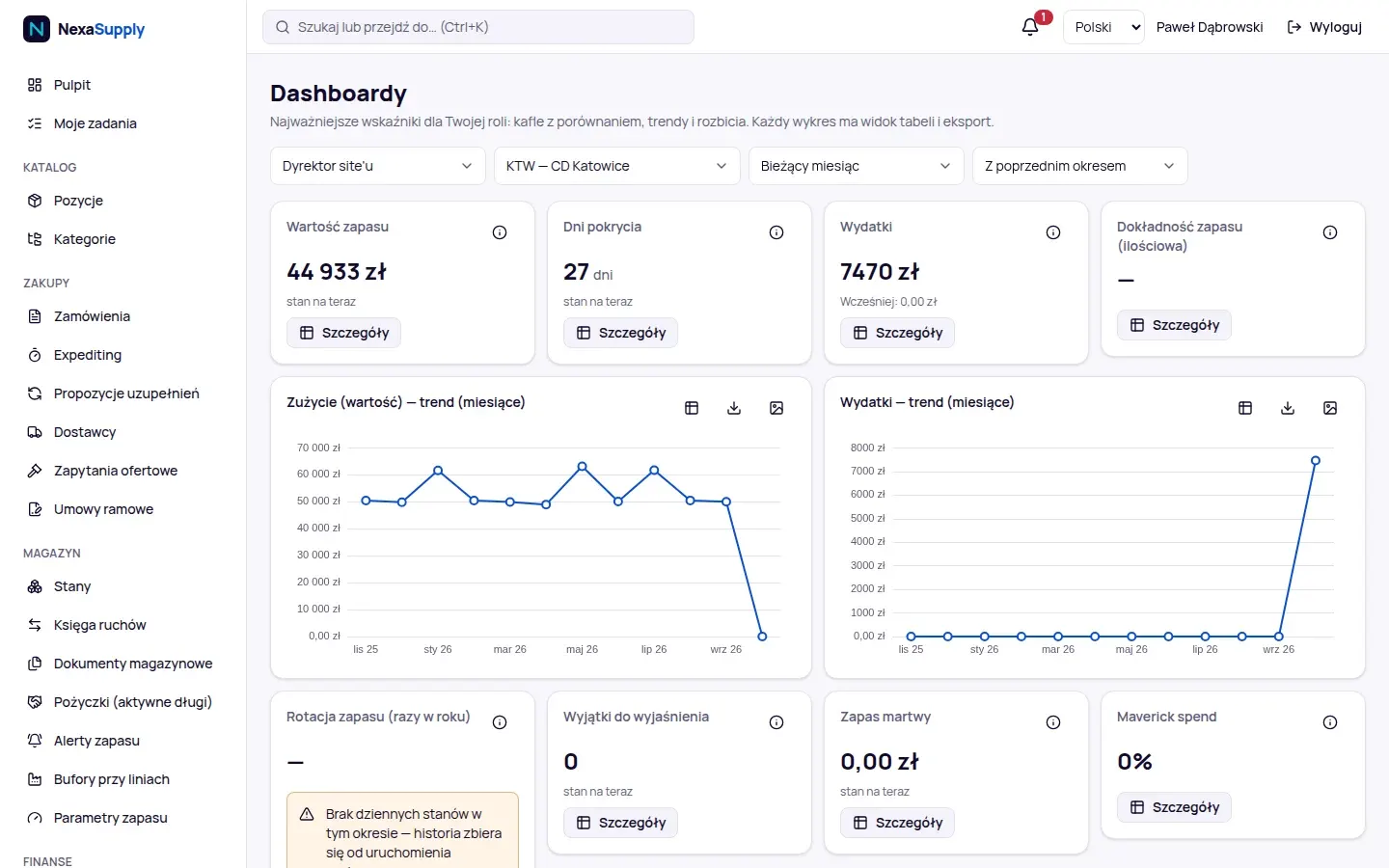The height and width of the screenshot is (868, 1389).
Task: Export Wydatki trend chart as image
Action: click(x=1330, y=408)
